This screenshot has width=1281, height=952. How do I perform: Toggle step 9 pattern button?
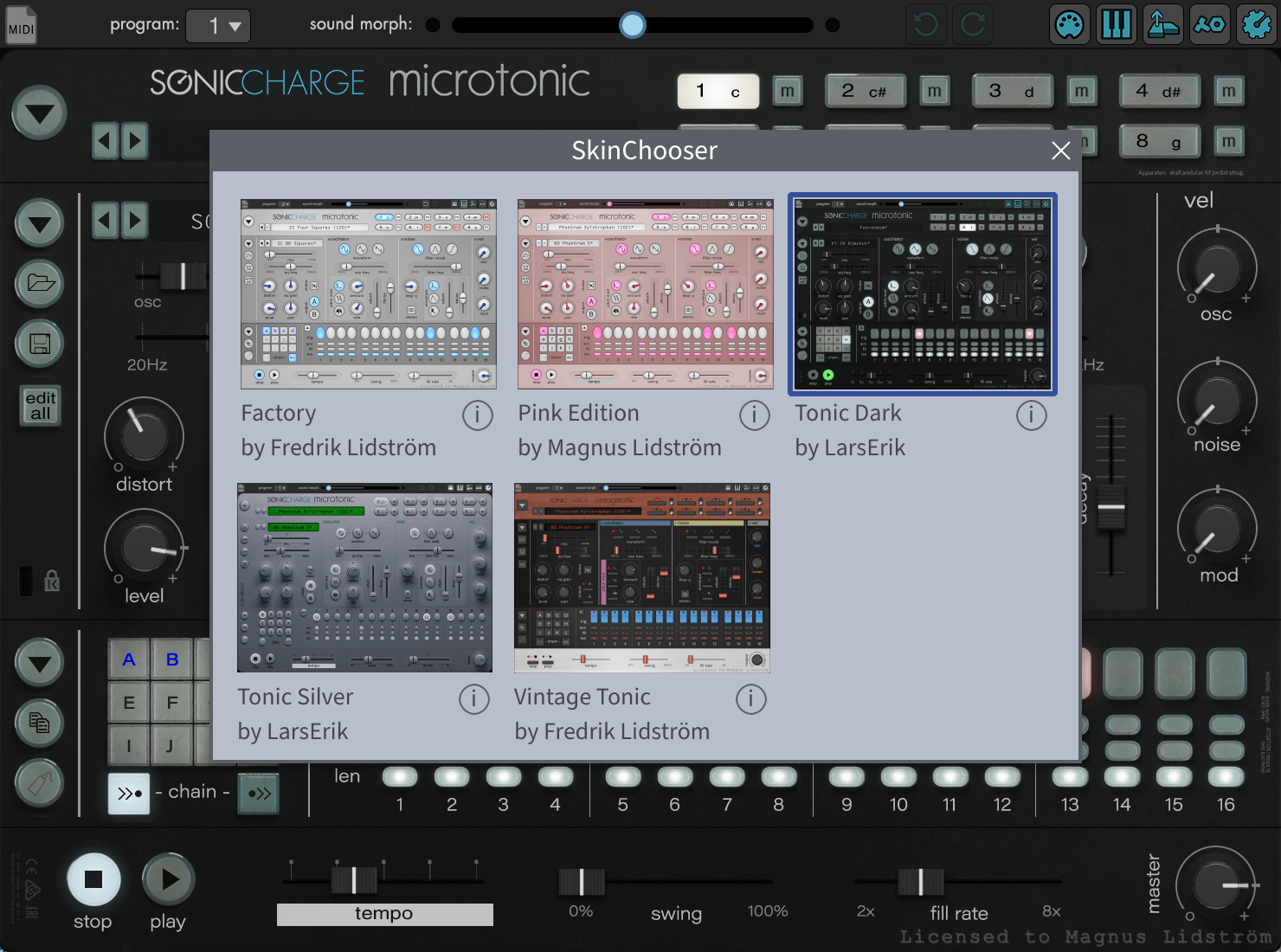(x=846, y=776)
